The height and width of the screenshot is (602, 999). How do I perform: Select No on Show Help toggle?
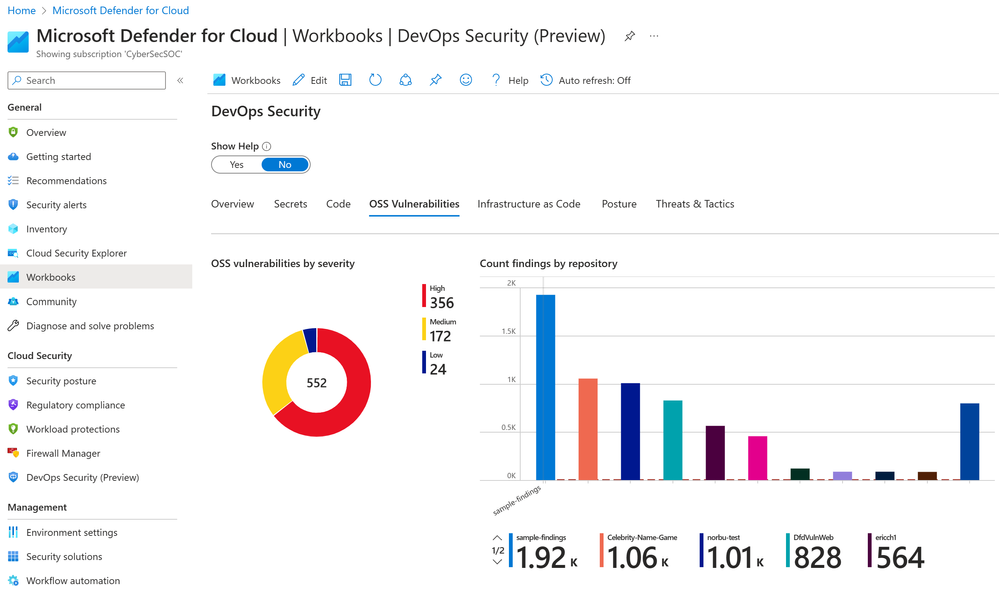coord(285,165)
